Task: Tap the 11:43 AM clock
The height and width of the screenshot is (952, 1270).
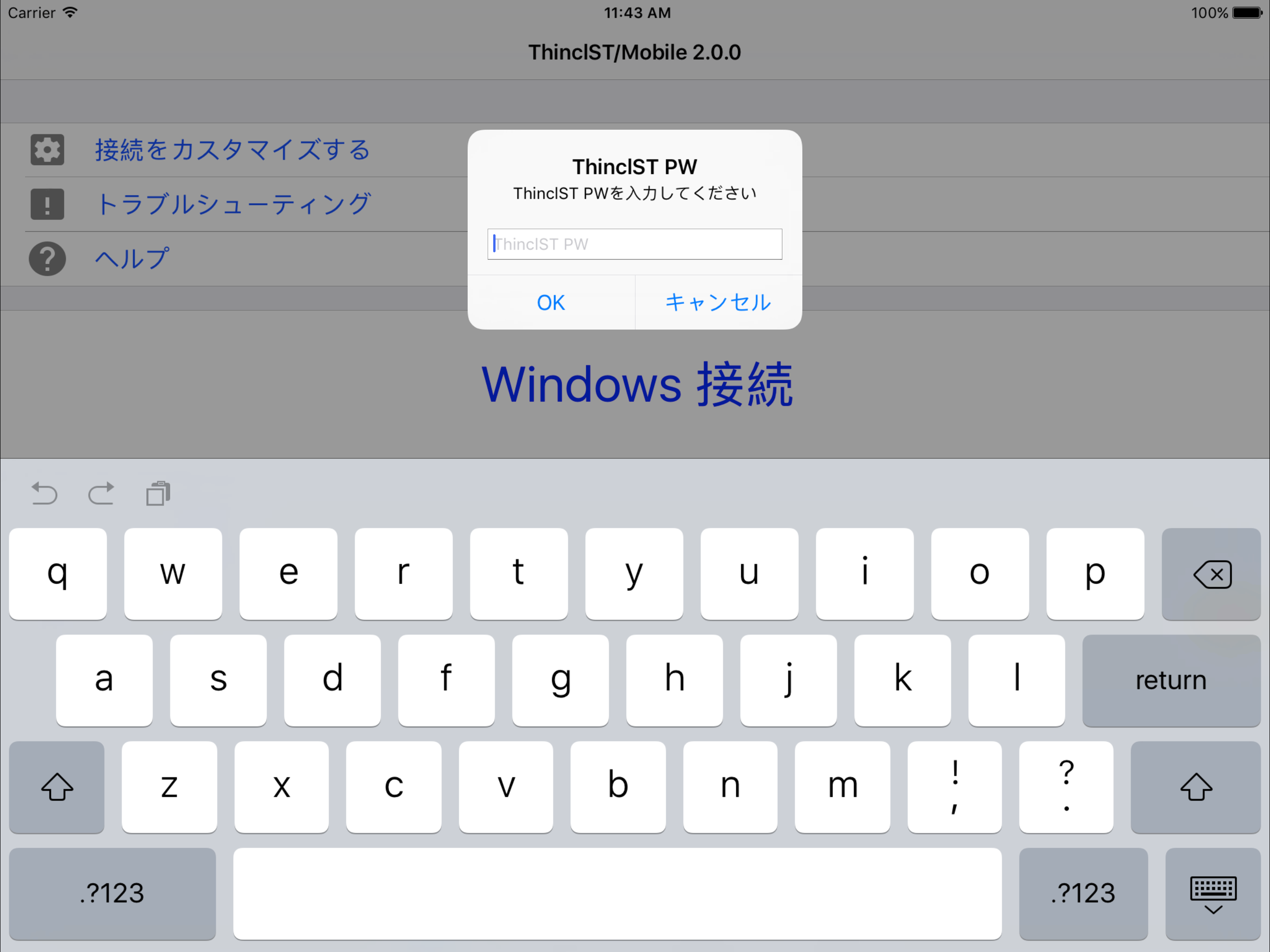Action: point(637,13)
